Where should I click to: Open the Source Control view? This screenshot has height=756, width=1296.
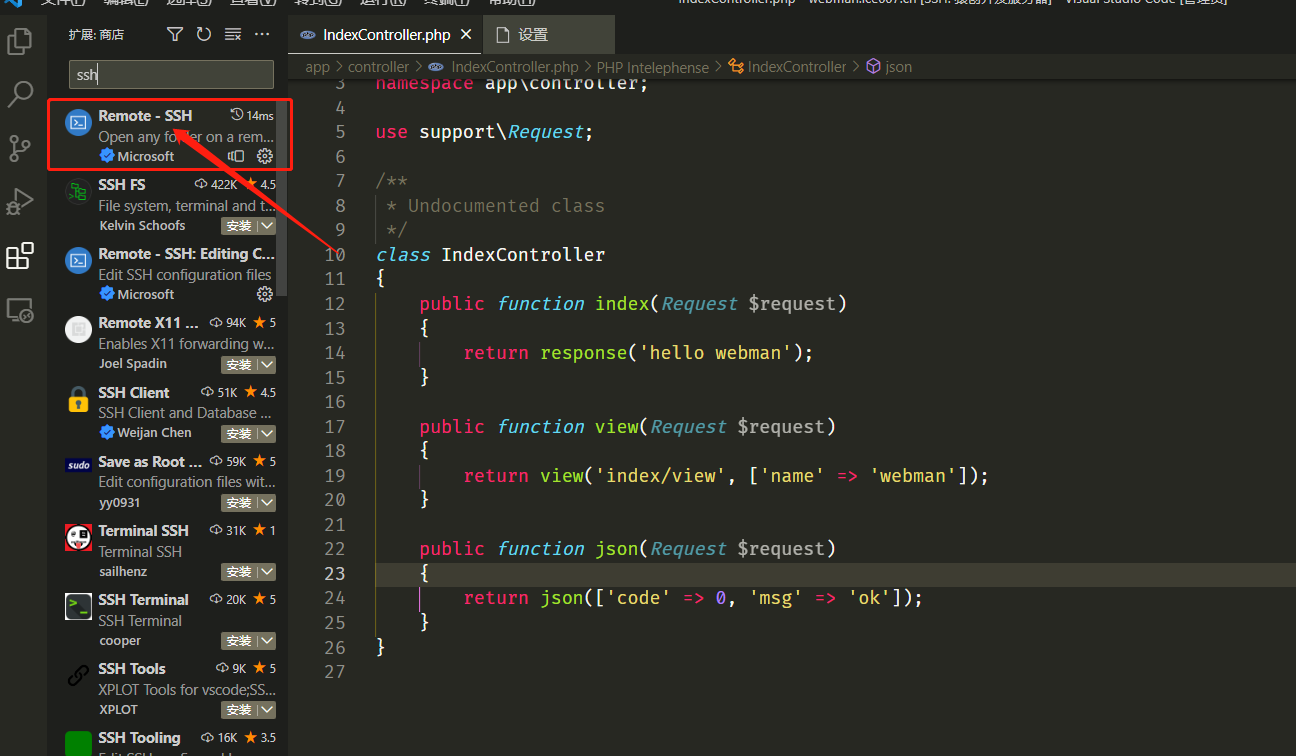20,148
